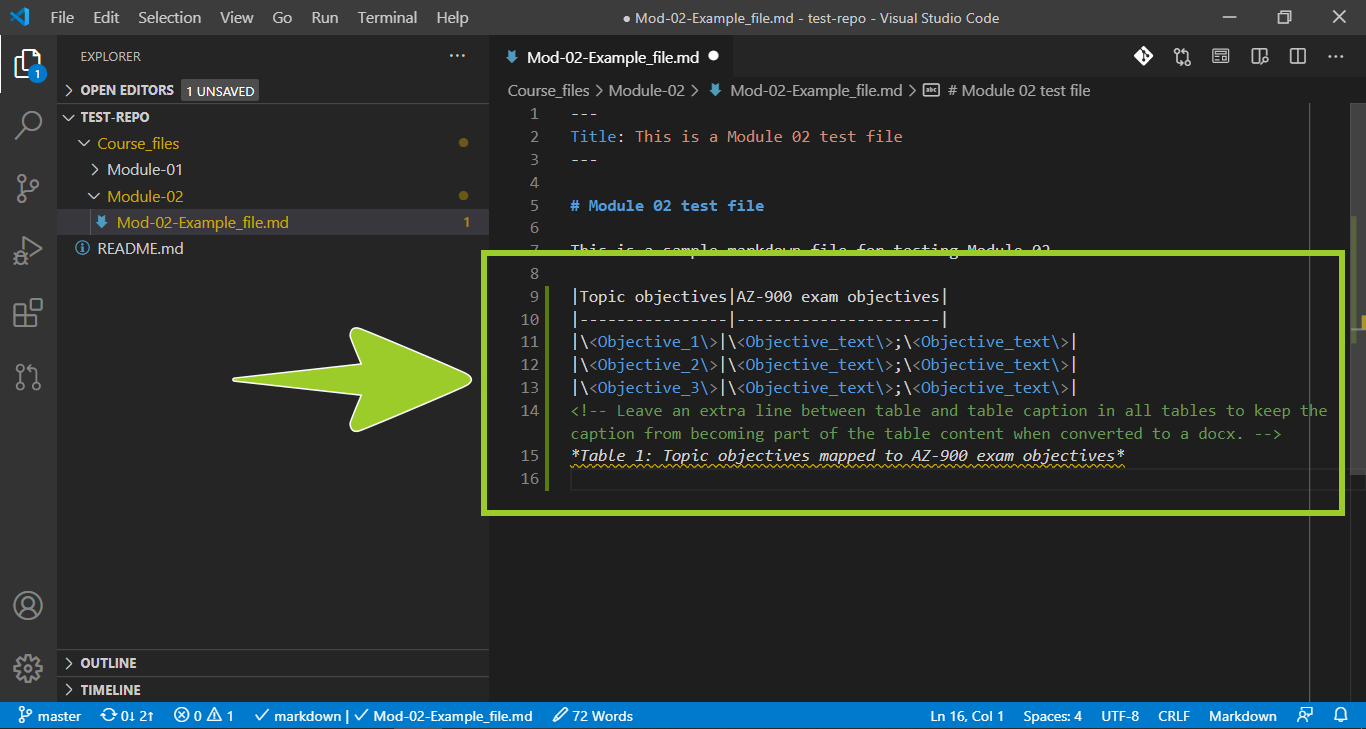Change encoding via UTF-8
The width and height of the screenshot is (1366, 729).
pyautogui.click(x=1120, y=715)
